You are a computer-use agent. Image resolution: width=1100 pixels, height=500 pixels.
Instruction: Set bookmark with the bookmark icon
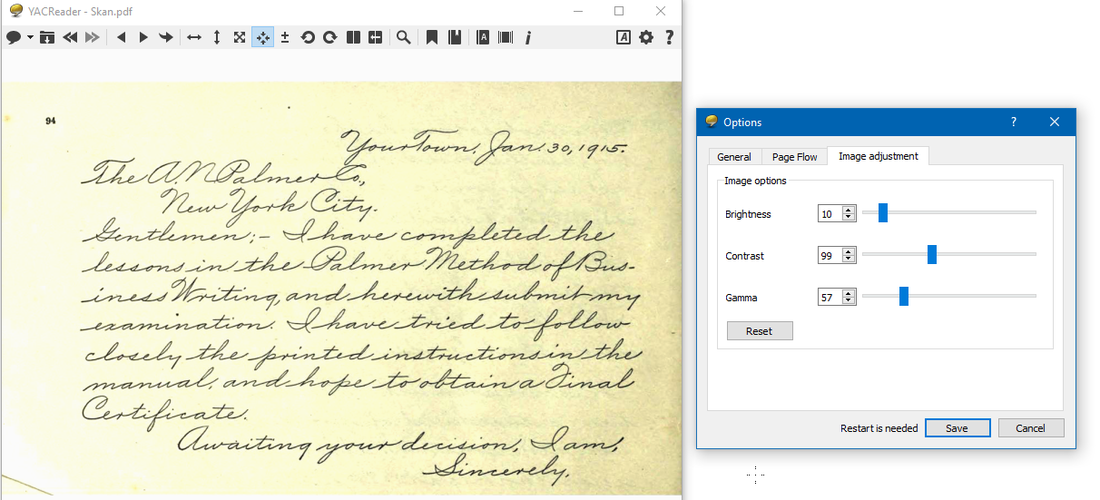(x=432, y=37)
